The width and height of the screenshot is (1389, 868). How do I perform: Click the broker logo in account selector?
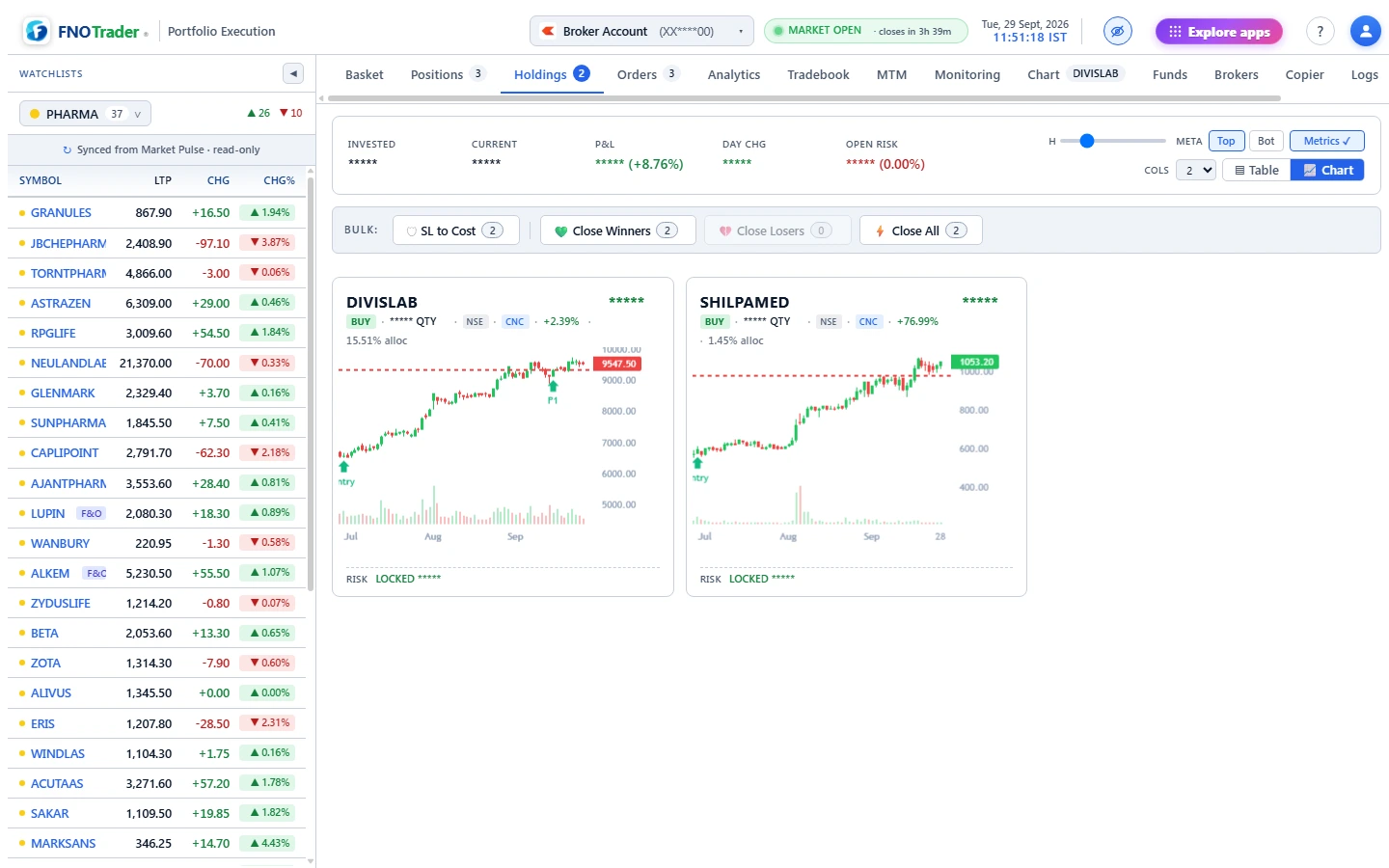tap(548, 31)
